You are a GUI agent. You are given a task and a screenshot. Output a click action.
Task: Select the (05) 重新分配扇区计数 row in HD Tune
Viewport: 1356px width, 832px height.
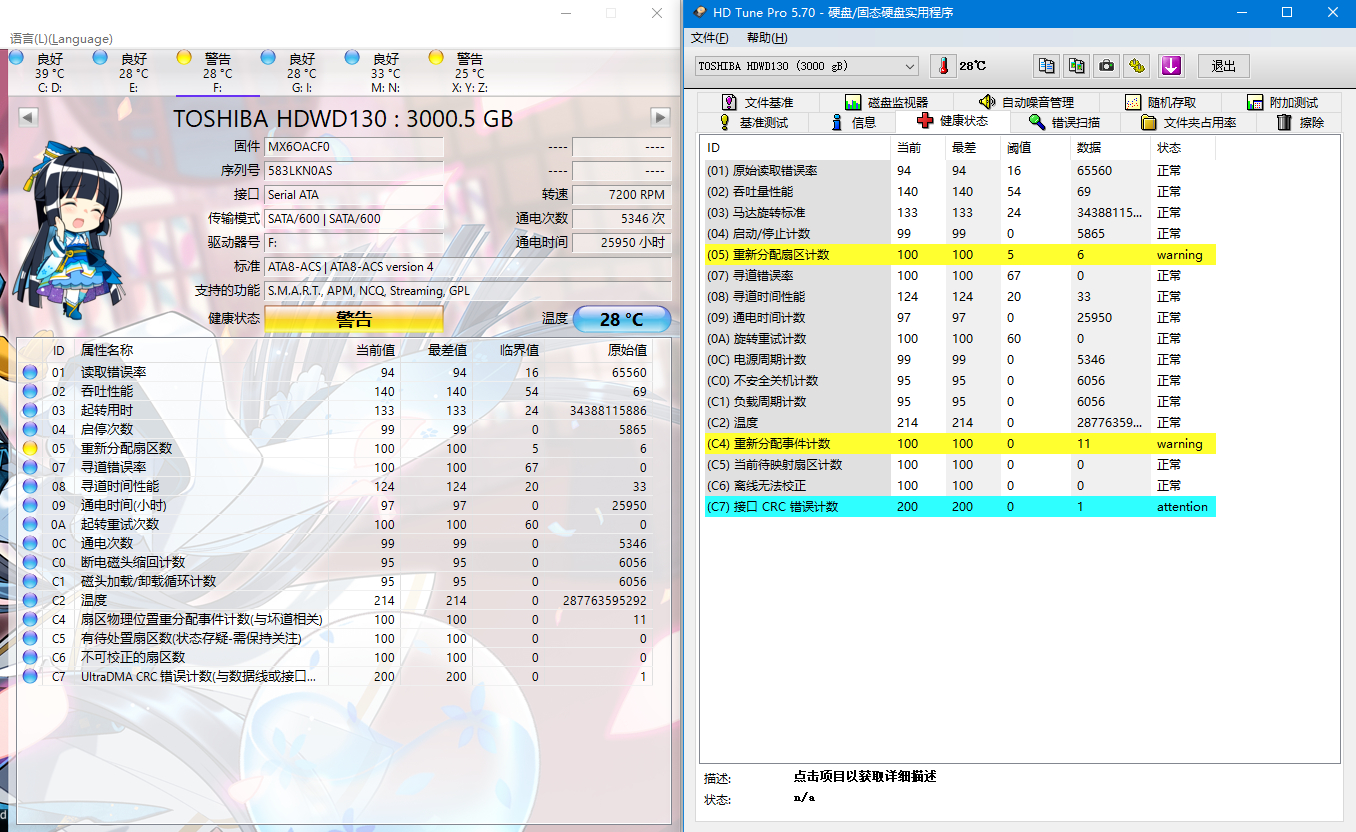click(x=959, y=255)
